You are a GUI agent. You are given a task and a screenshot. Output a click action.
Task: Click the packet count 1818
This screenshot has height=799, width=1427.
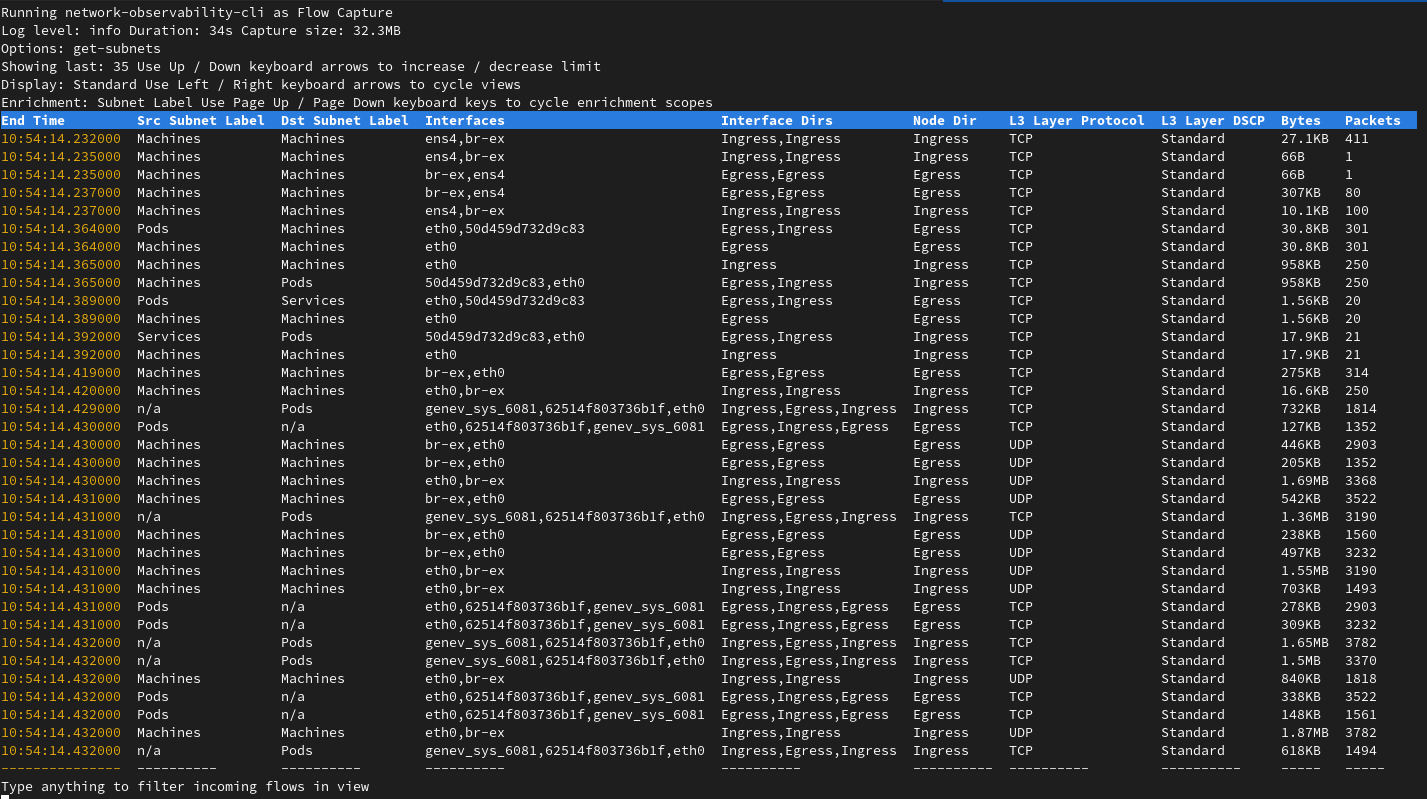coord(1361,678)
